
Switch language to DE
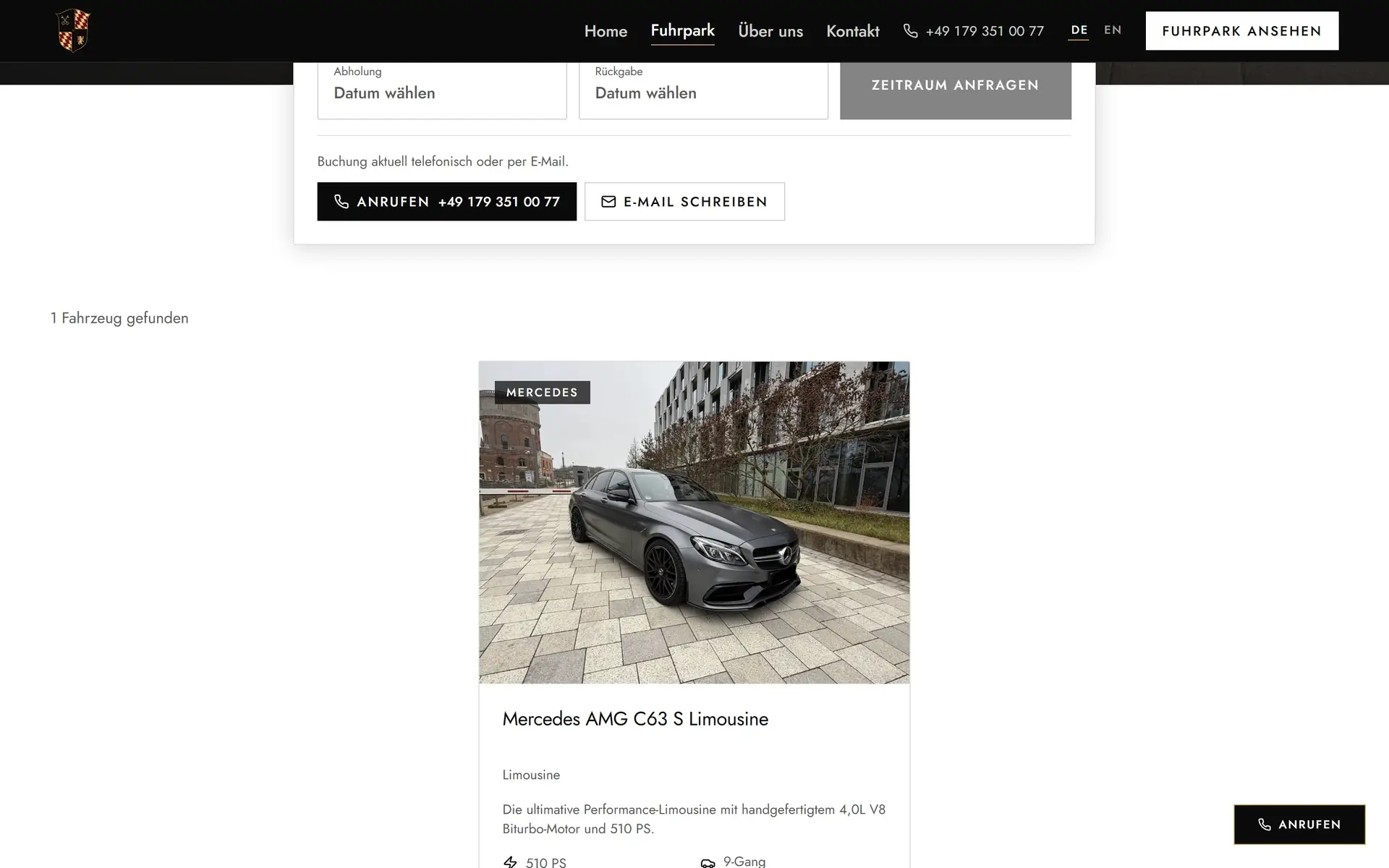pos(1079,30)
